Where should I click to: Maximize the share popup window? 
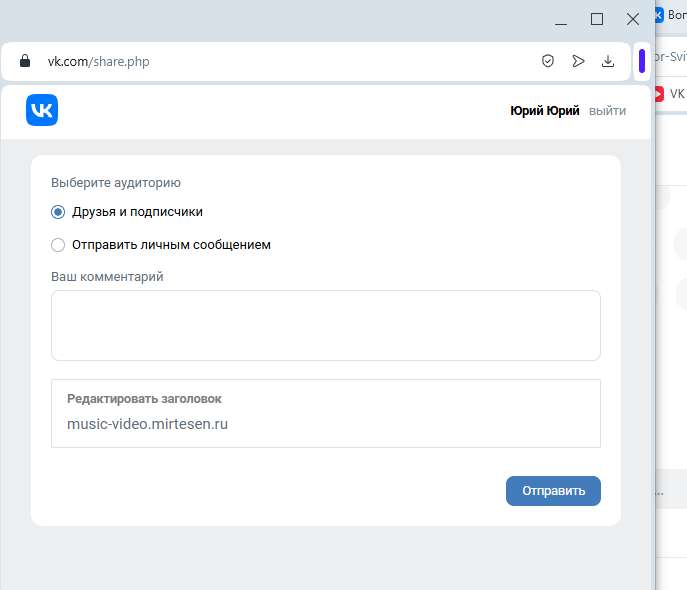[597, 19]
